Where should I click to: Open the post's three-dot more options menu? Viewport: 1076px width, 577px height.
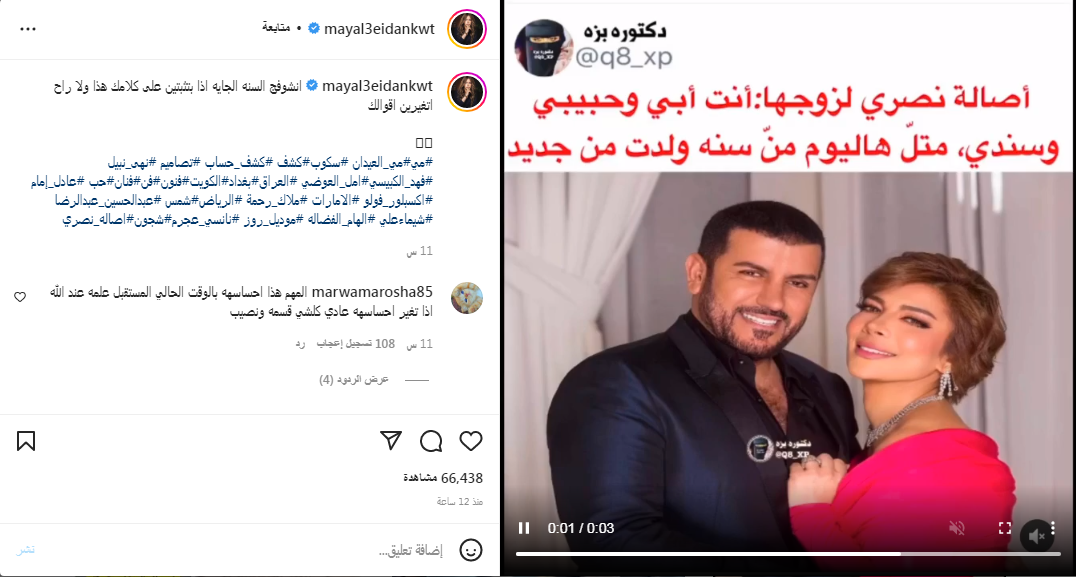(28, 29)
